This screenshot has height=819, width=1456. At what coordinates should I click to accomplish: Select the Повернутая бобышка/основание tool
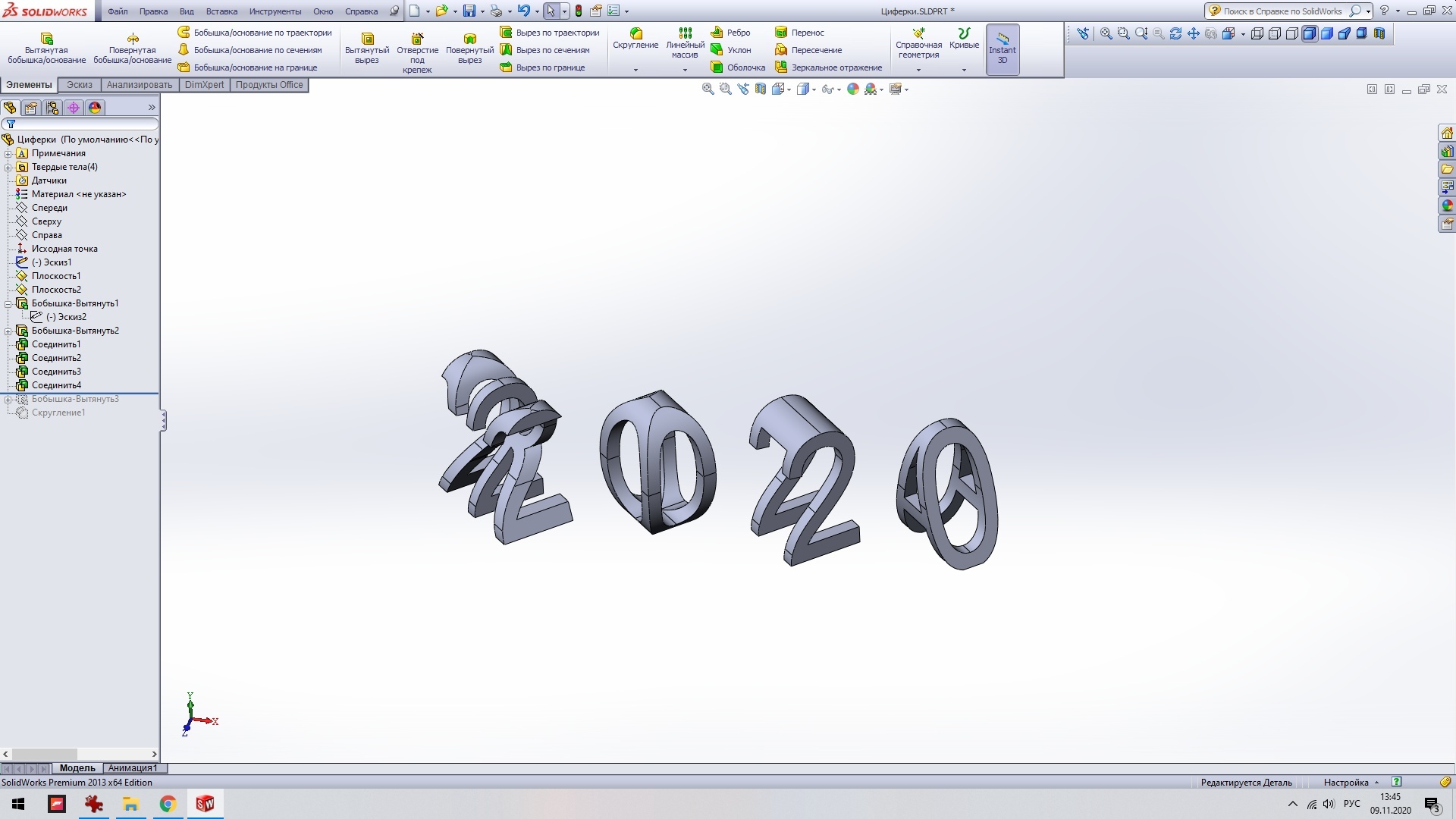pyautogui.click(x=133, y=49)
